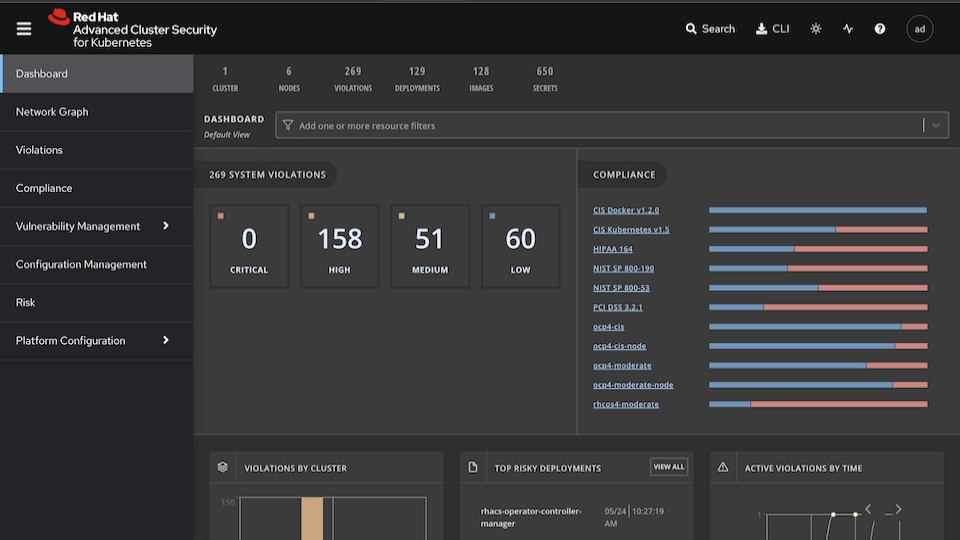Click tan bar in Violations by Cluster chart

(312, 519)
